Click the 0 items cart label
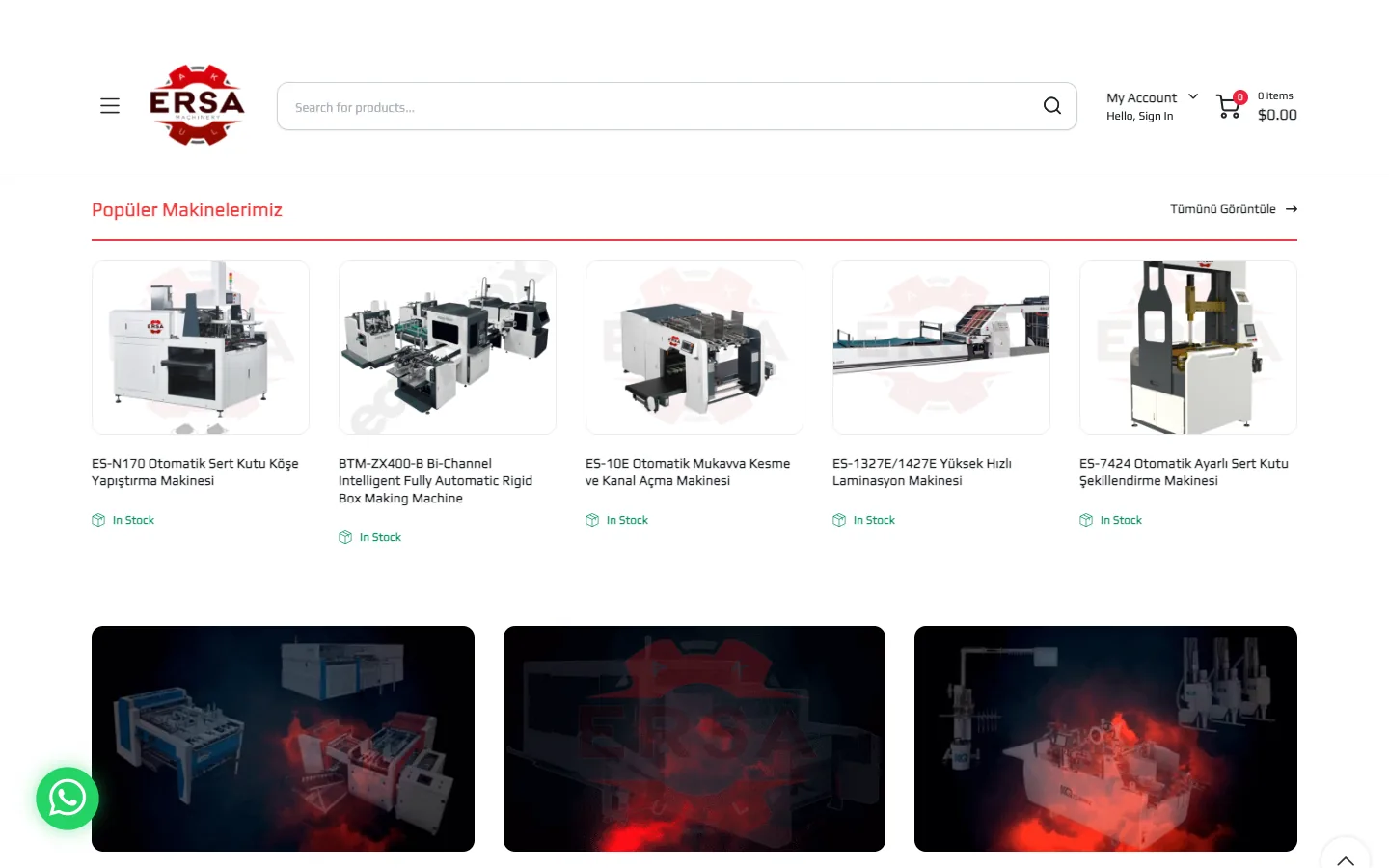 pos(1275,95)
